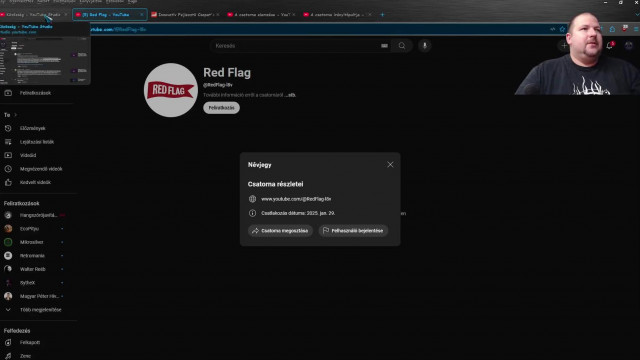
Task: Bookmark page with the star icon
Action: (x=562, y=29)
